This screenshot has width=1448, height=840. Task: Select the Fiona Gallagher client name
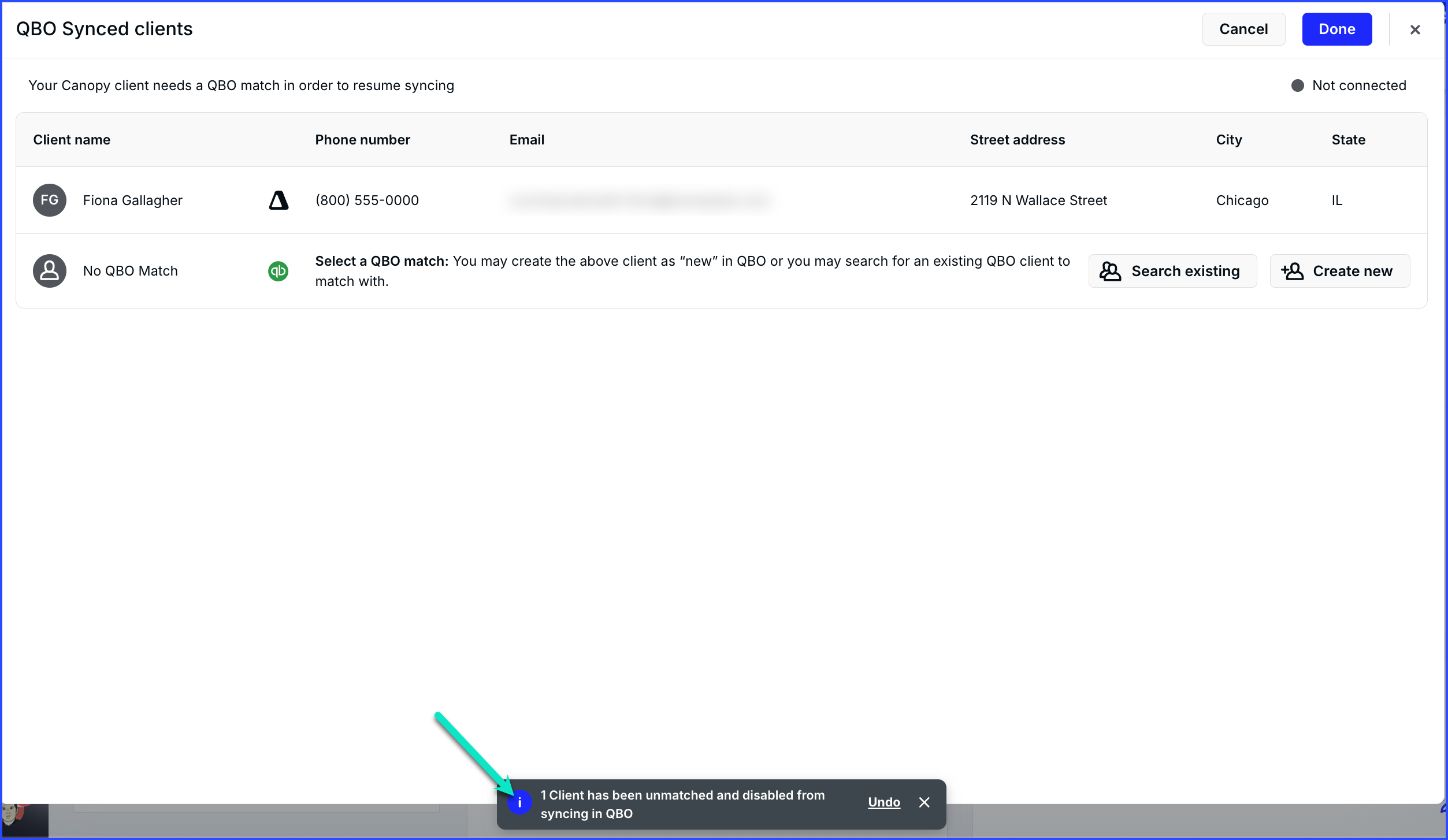(133, 200)
